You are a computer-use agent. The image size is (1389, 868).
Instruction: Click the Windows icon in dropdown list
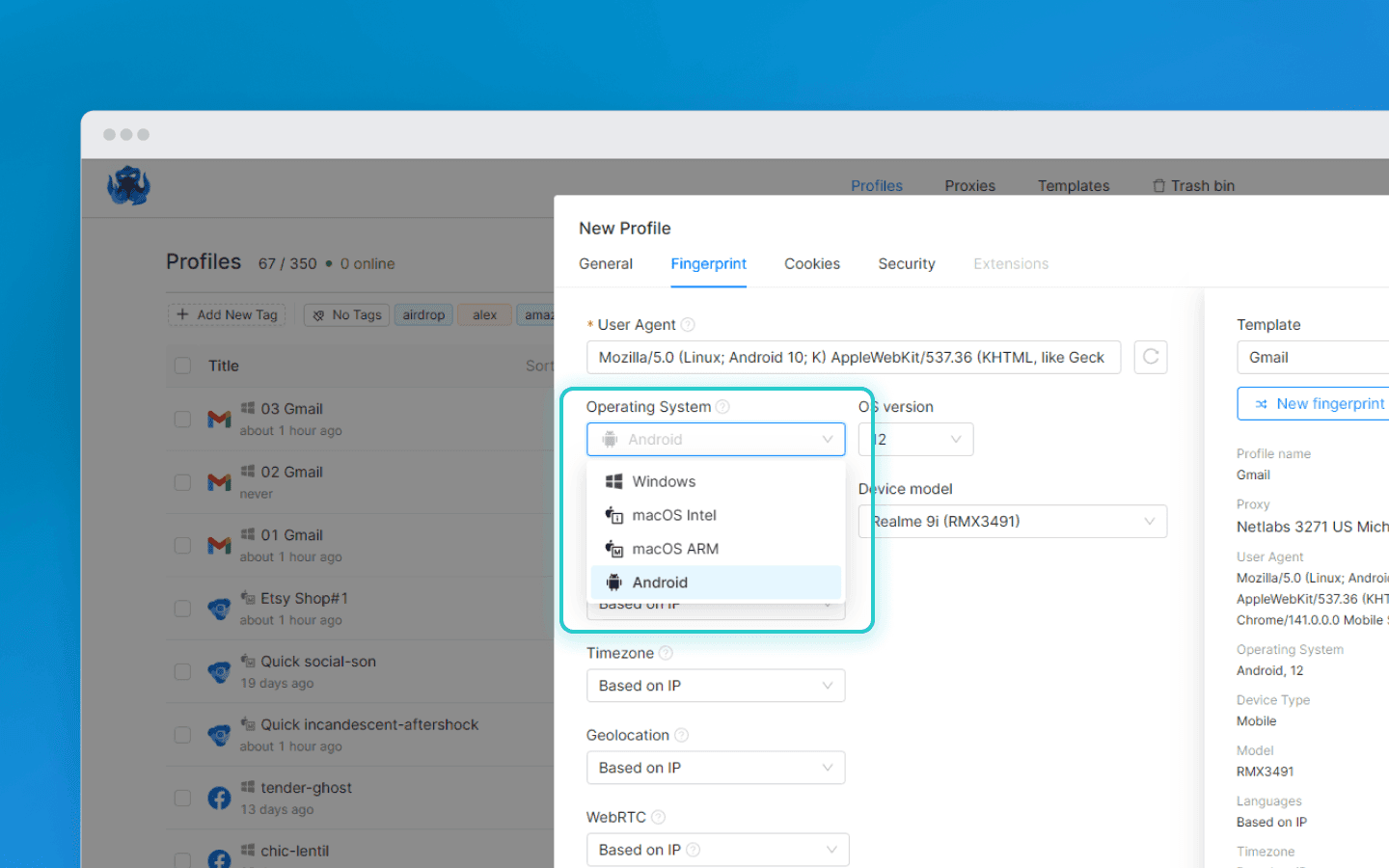coord(613,481)
